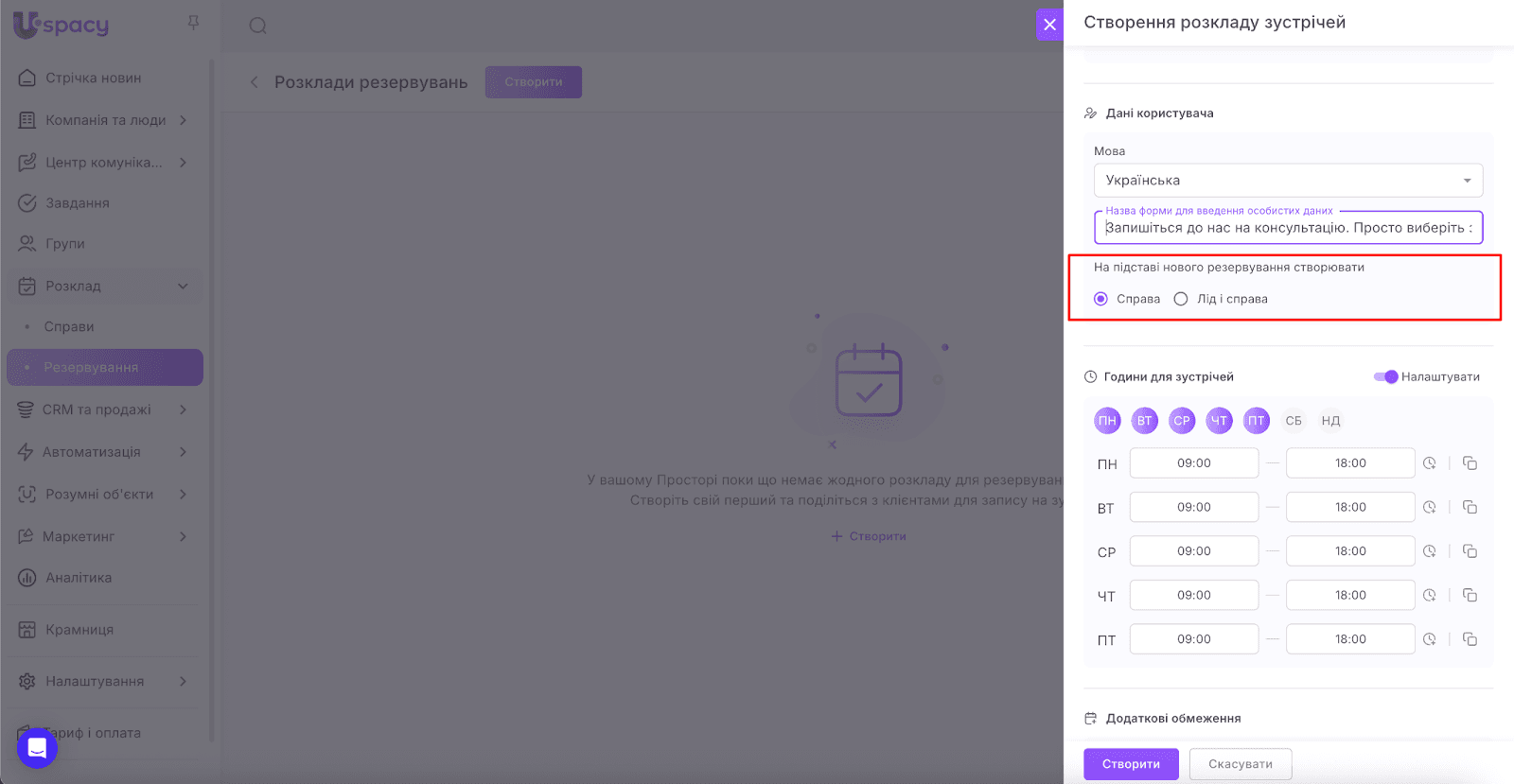The width and height of the screenshot is (1514, 784).
Task: Go to Аналітика in the sidebar
Action: [x=79, y=578]
